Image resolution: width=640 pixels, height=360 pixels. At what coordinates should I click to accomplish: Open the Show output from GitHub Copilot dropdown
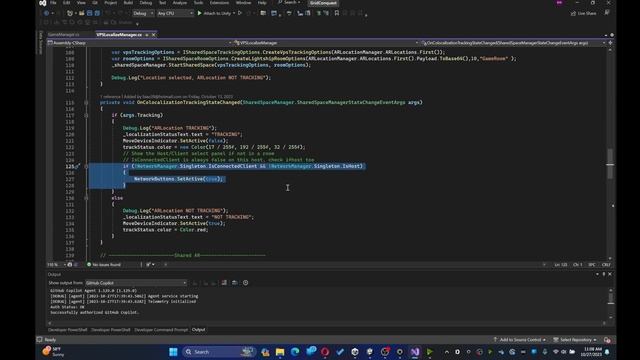pyautogui.click(x=136, y=283)
